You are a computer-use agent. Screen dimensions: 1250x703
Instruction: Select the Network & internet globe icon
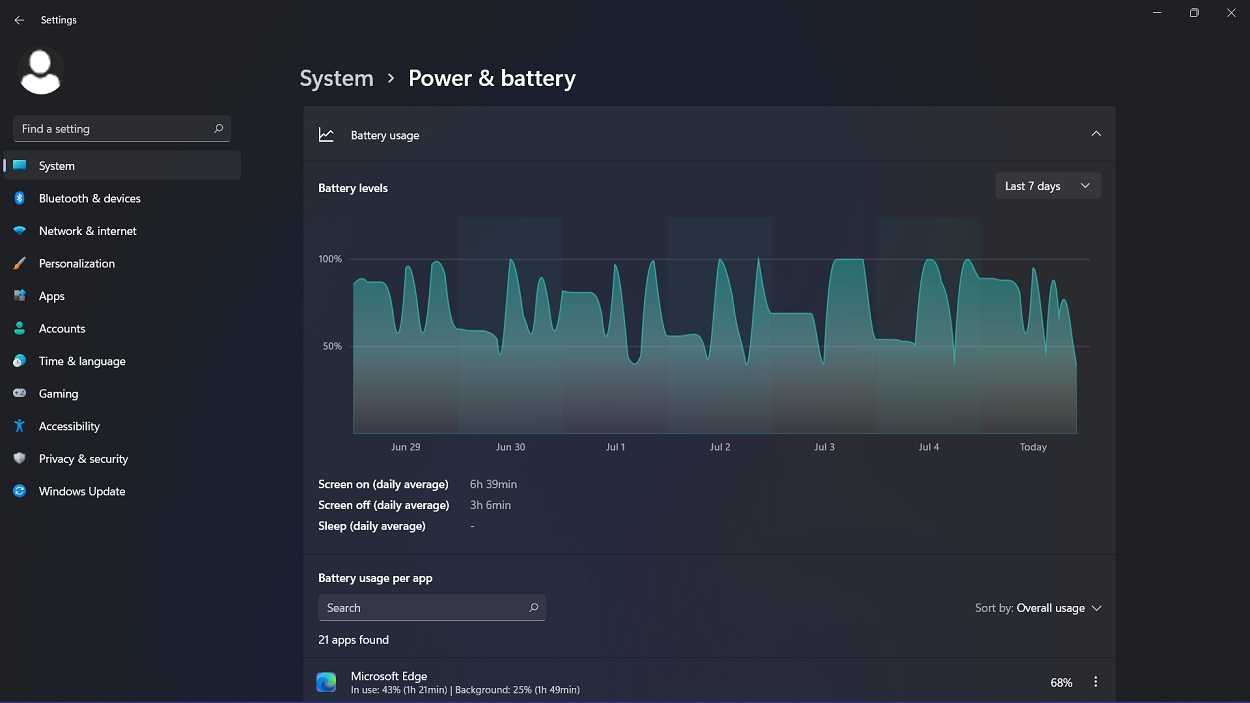pyautogui.click(x=20, y=230)
